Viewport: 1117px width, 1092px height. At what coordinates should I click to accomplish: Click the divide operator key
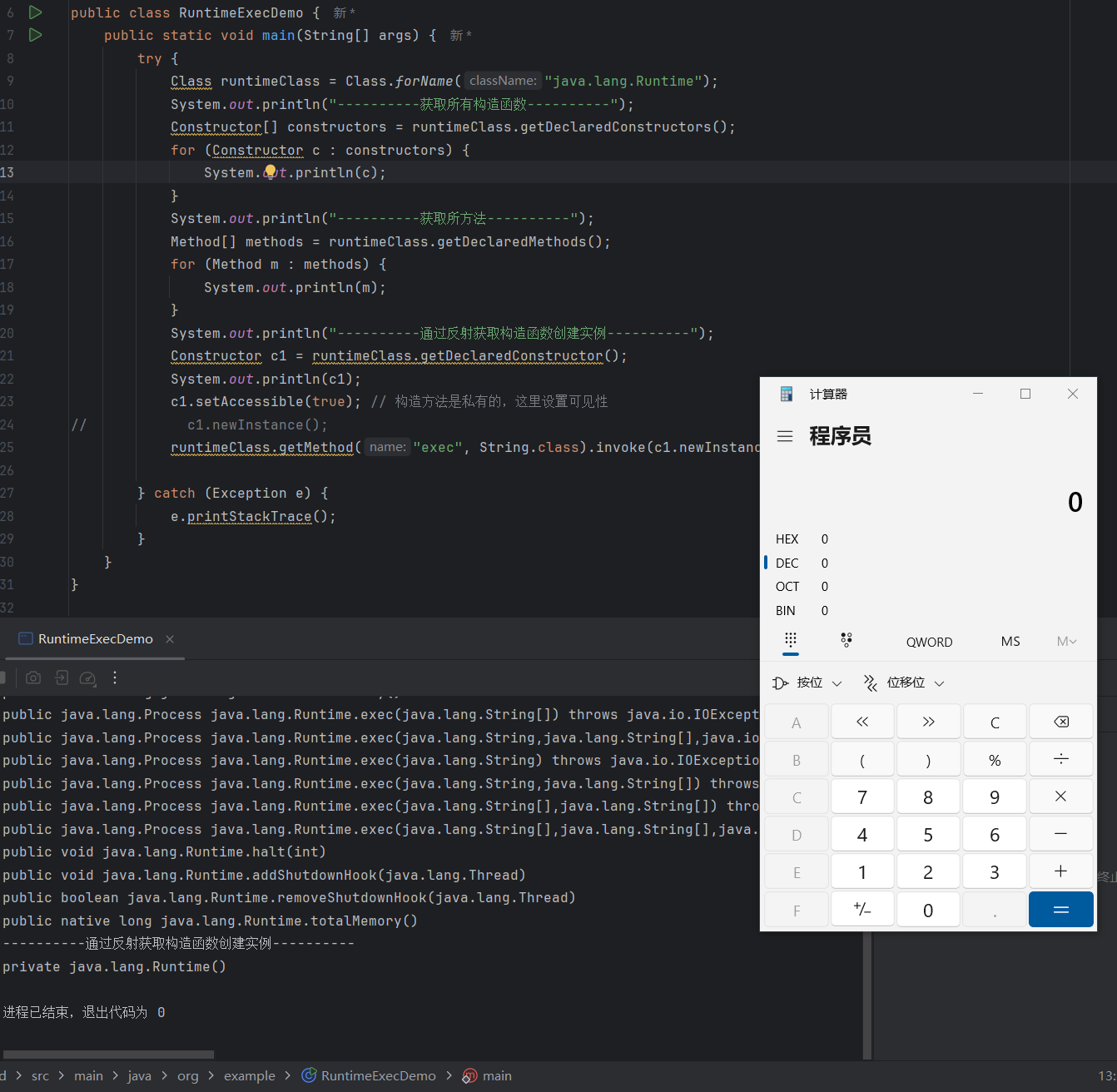(x=1061, y=759)
